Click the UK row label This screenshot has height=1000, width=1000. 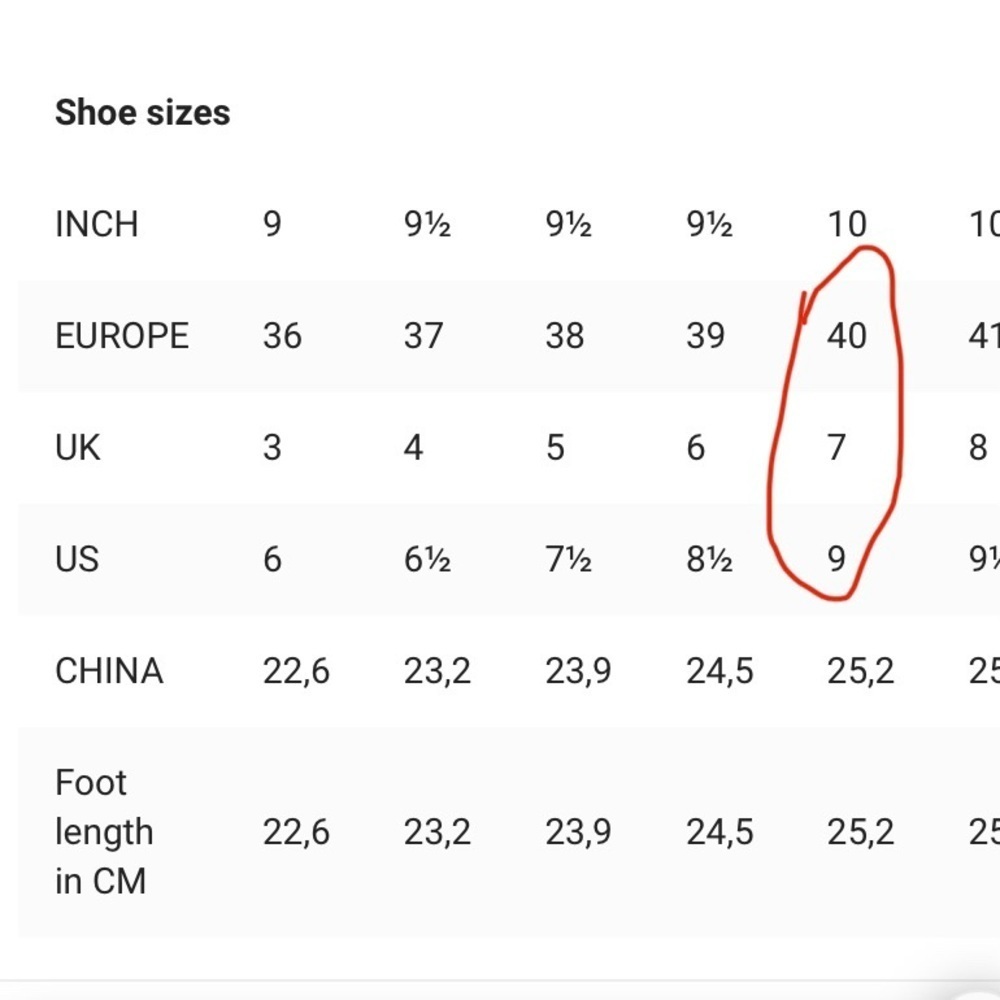click(x=78, y=447)
